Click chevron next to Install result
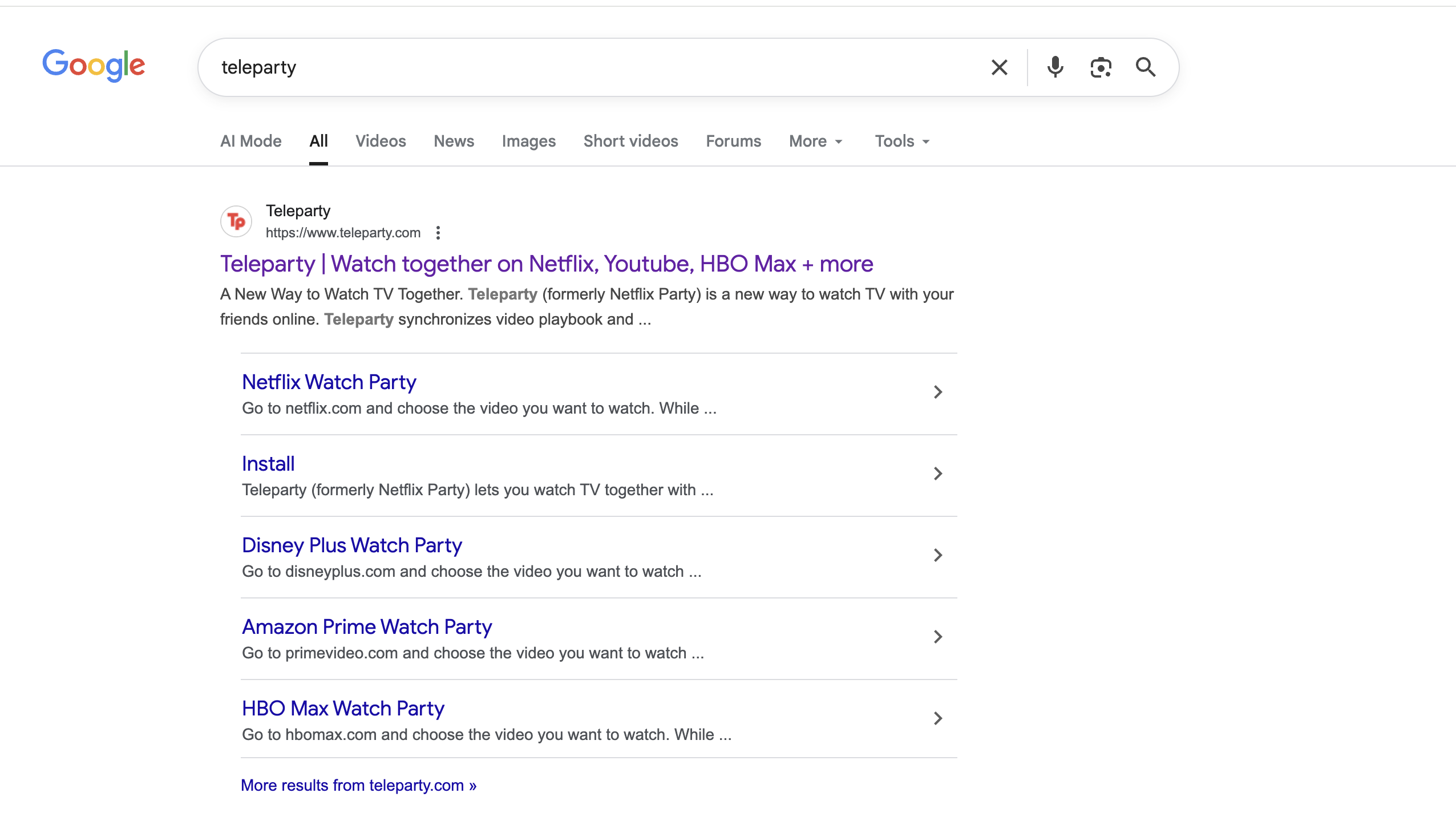 937,474
